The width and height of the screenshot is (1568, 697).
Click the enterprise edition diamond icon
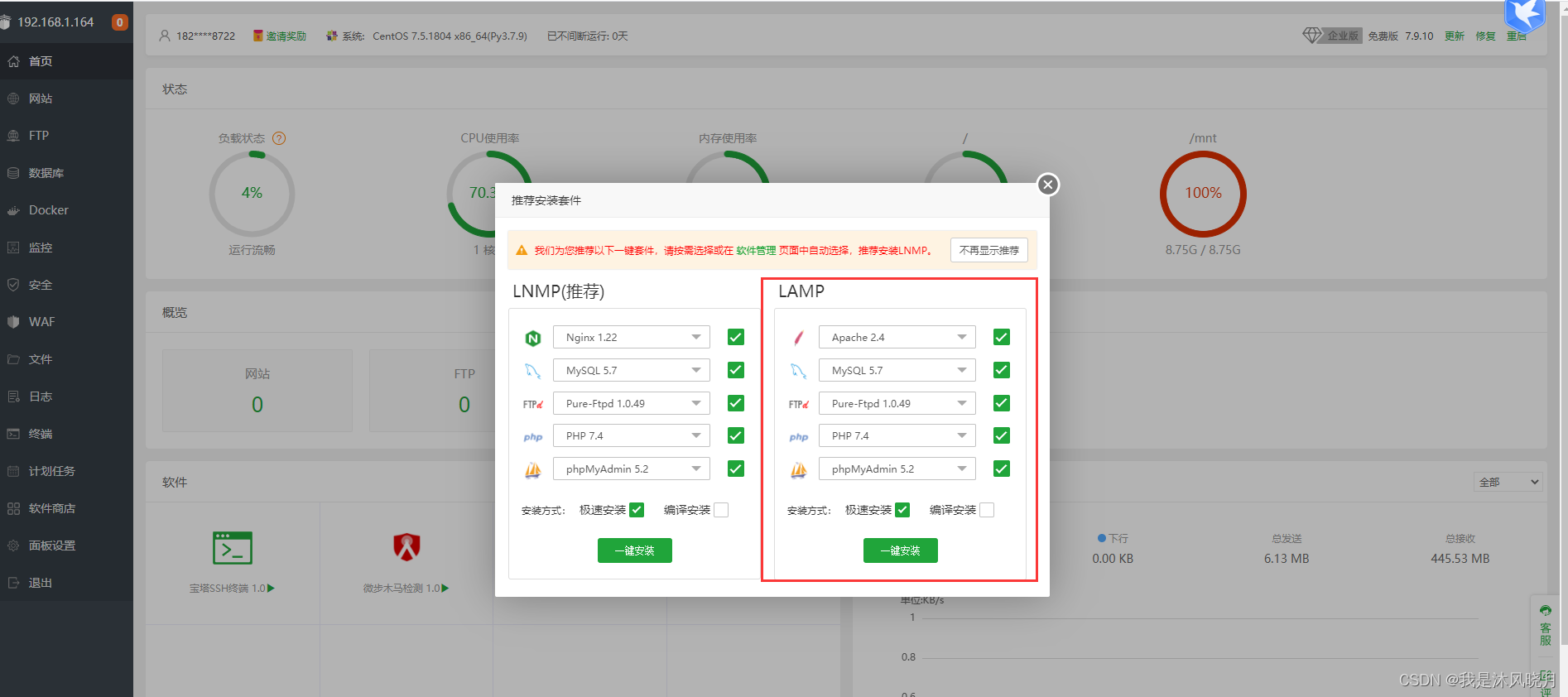point(1312,36)
